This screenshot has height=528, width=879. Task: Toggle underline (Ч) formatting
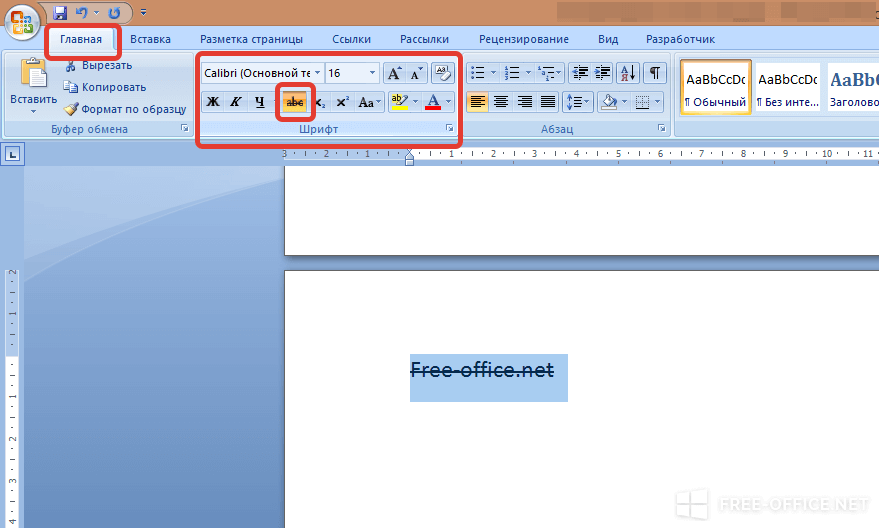coord(259,102)
